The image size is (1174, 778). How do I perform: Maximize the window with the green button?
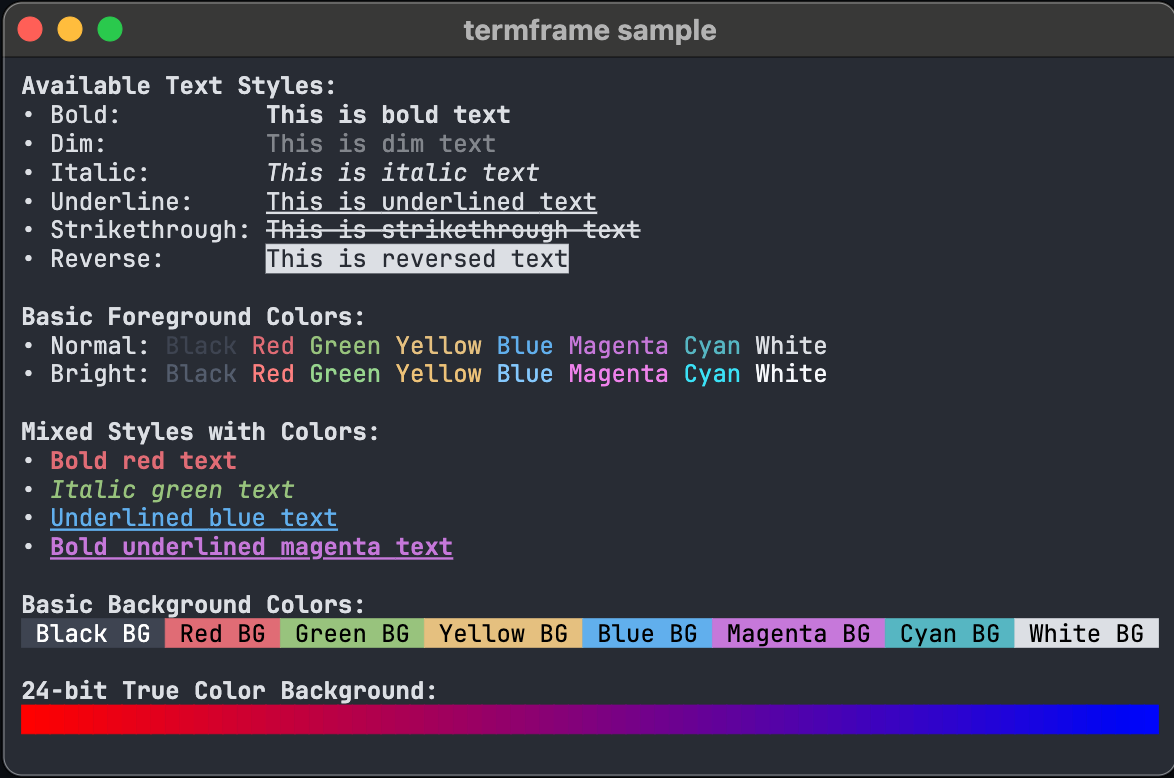[110, 30]
